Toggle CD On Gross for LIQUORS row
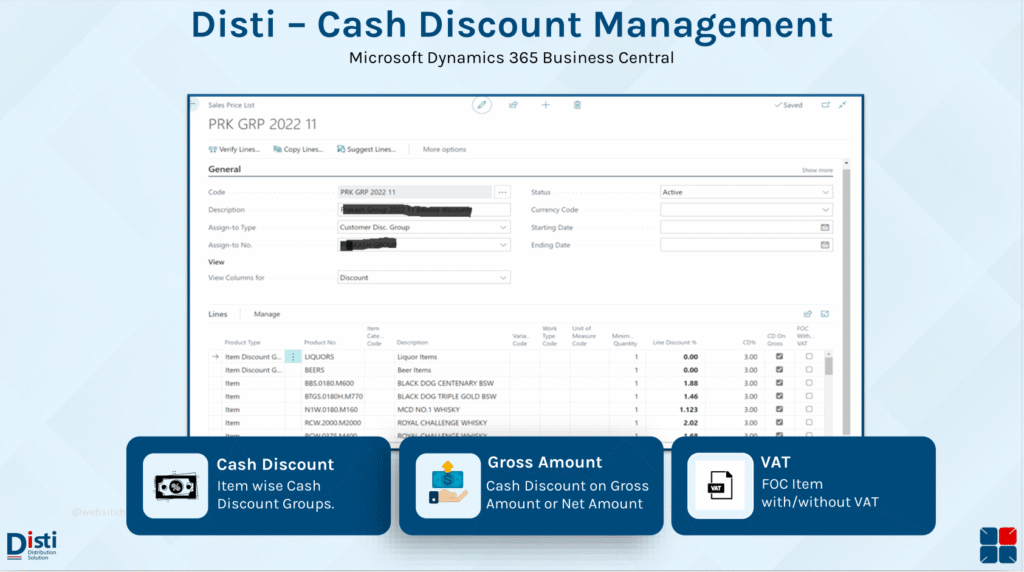This screenshot has height=572, width=1024. (x=779, y=356)
